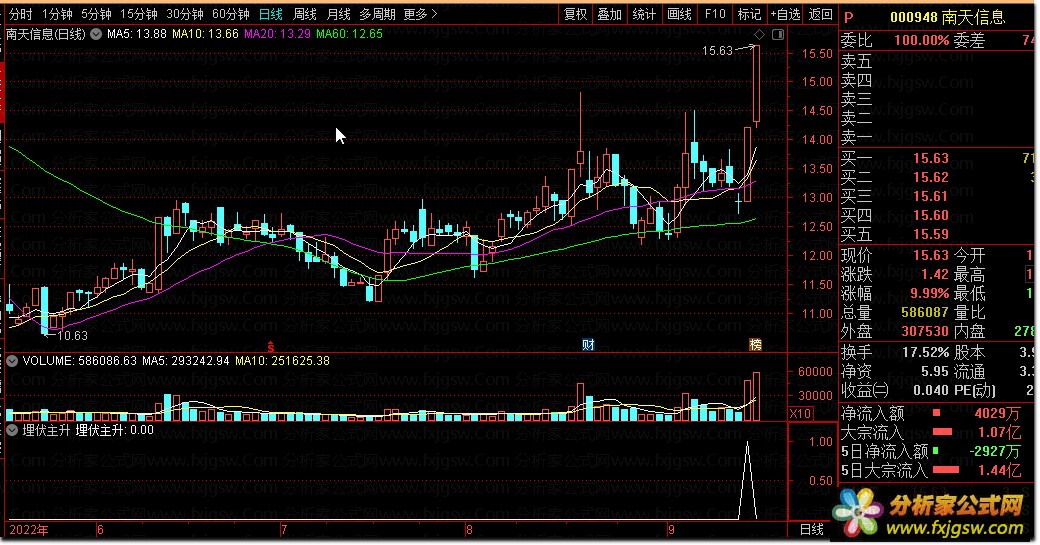
Task: Expand the VOLUME indicator dropdown
Action: 12,361
